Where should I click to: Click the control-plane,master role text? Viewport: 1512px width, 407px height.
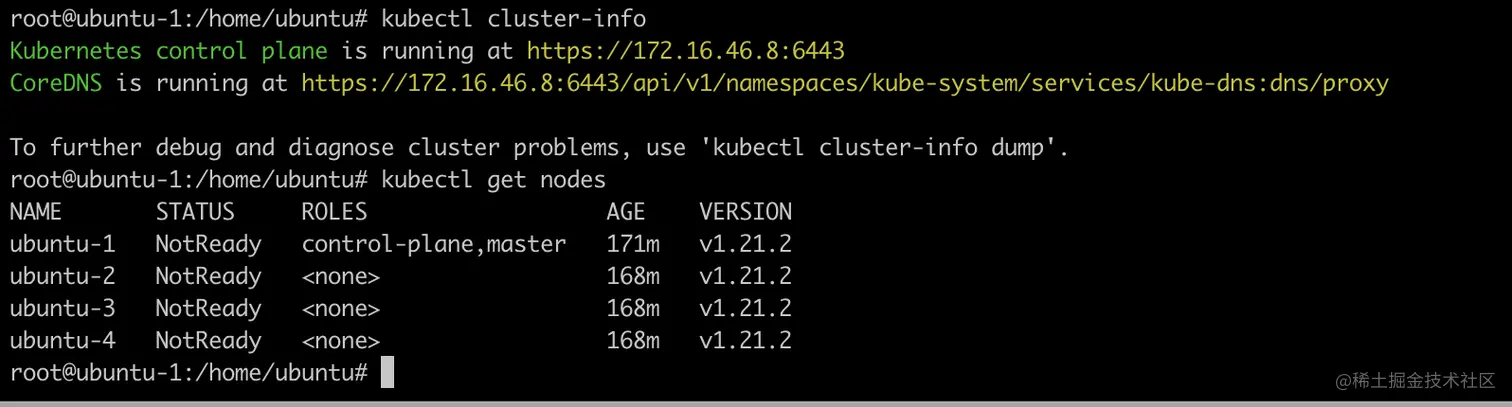coord(433,244)
